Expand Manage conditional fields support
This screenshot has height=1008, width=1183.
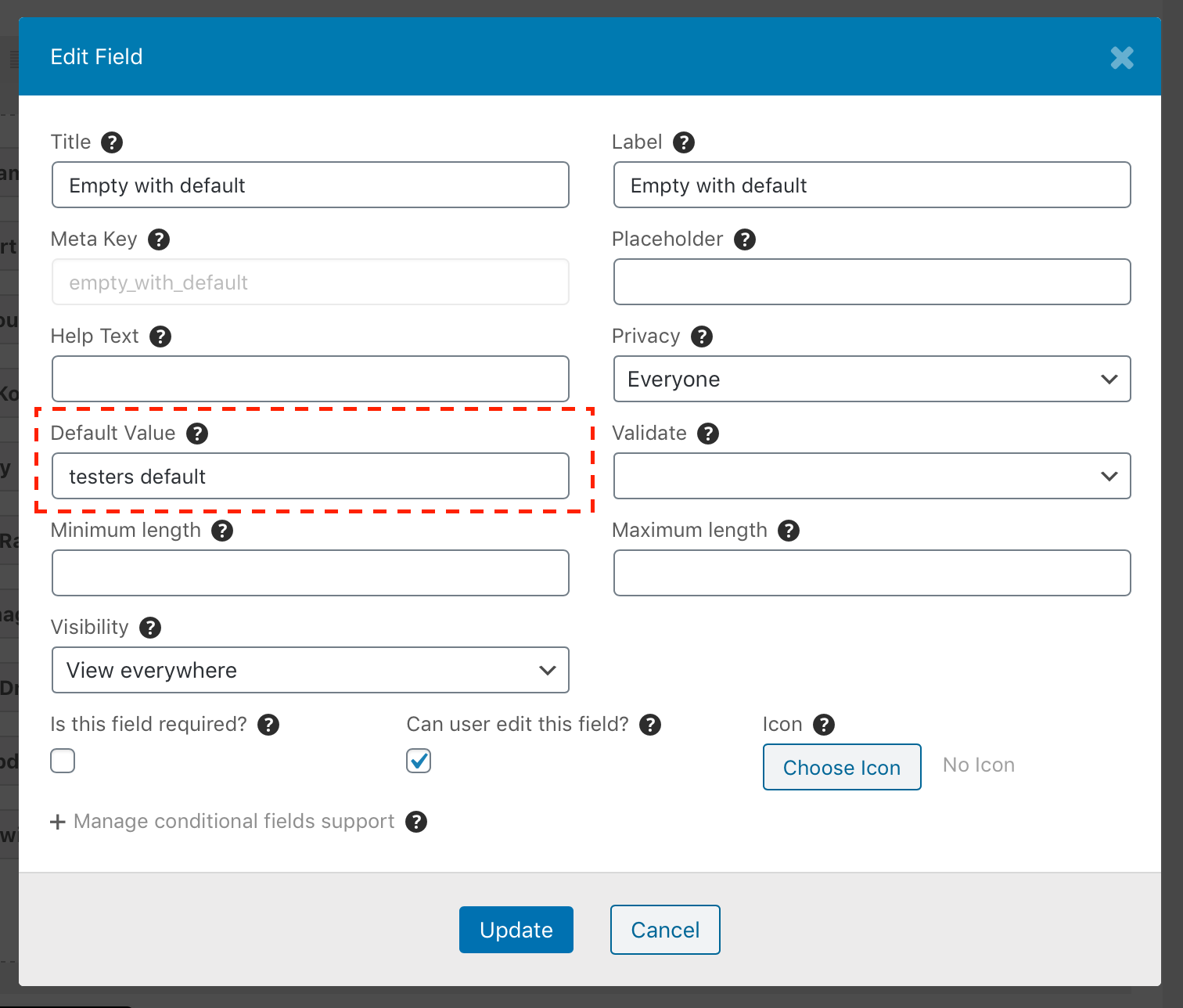point(223,822)
